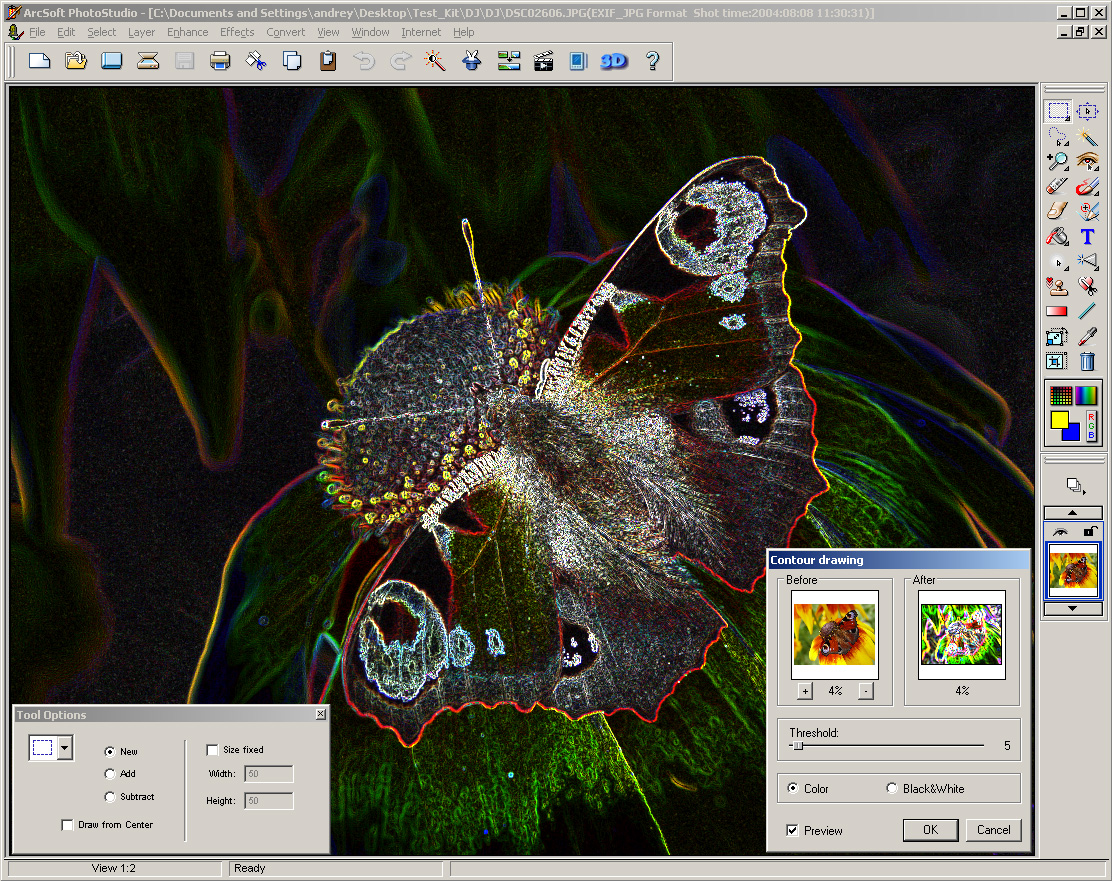Open the Enhance menu
Image resolution: width=1112 pixels, height=881 pixels.
point(187,32)
